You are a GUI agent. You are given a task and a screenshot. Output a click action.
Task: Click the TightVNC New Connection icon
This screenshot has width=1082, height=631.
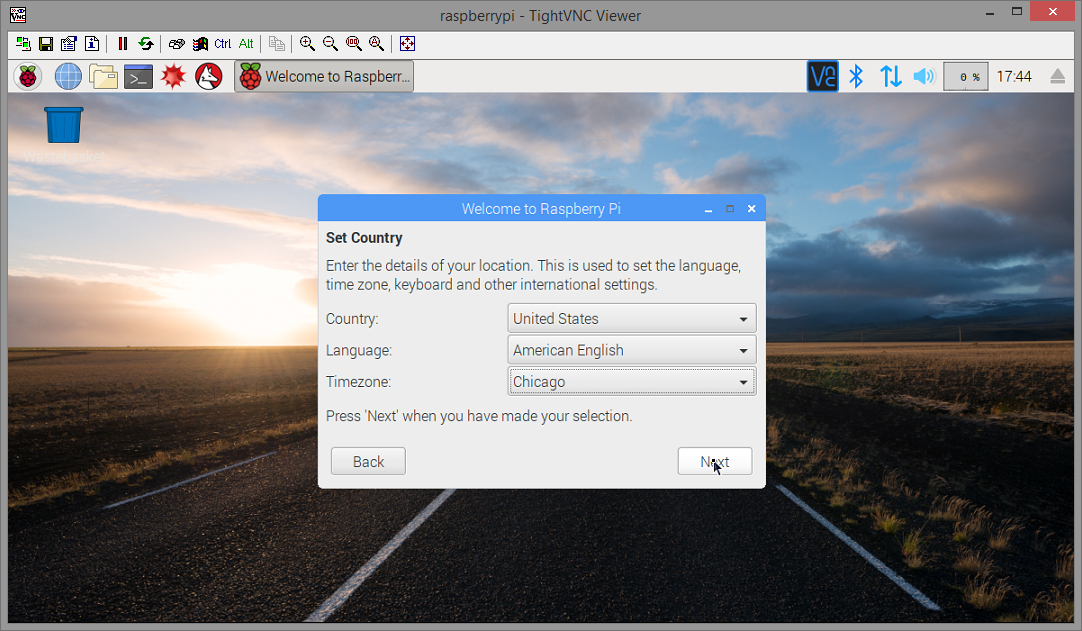[x=23, y=44]
